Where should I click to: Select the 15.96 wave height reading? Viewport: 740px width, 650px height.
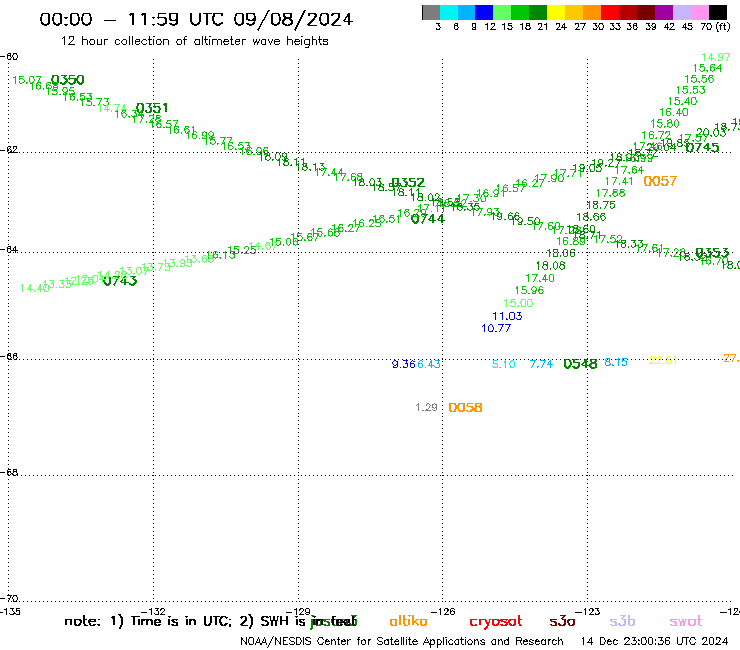[529, 290]
